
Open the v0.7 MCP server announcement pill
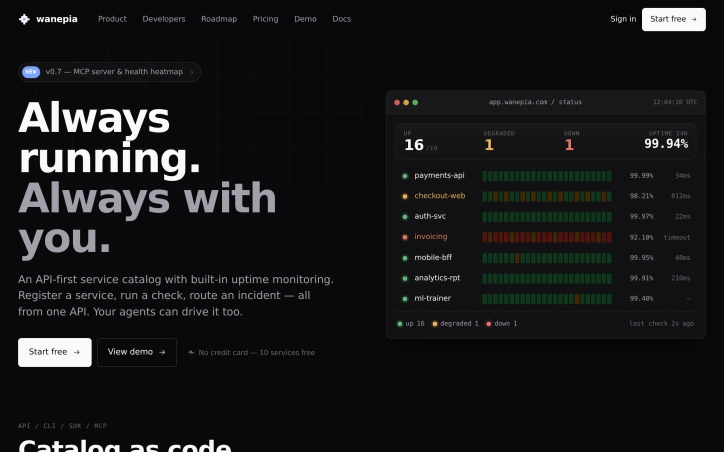(x=109, y=72)
